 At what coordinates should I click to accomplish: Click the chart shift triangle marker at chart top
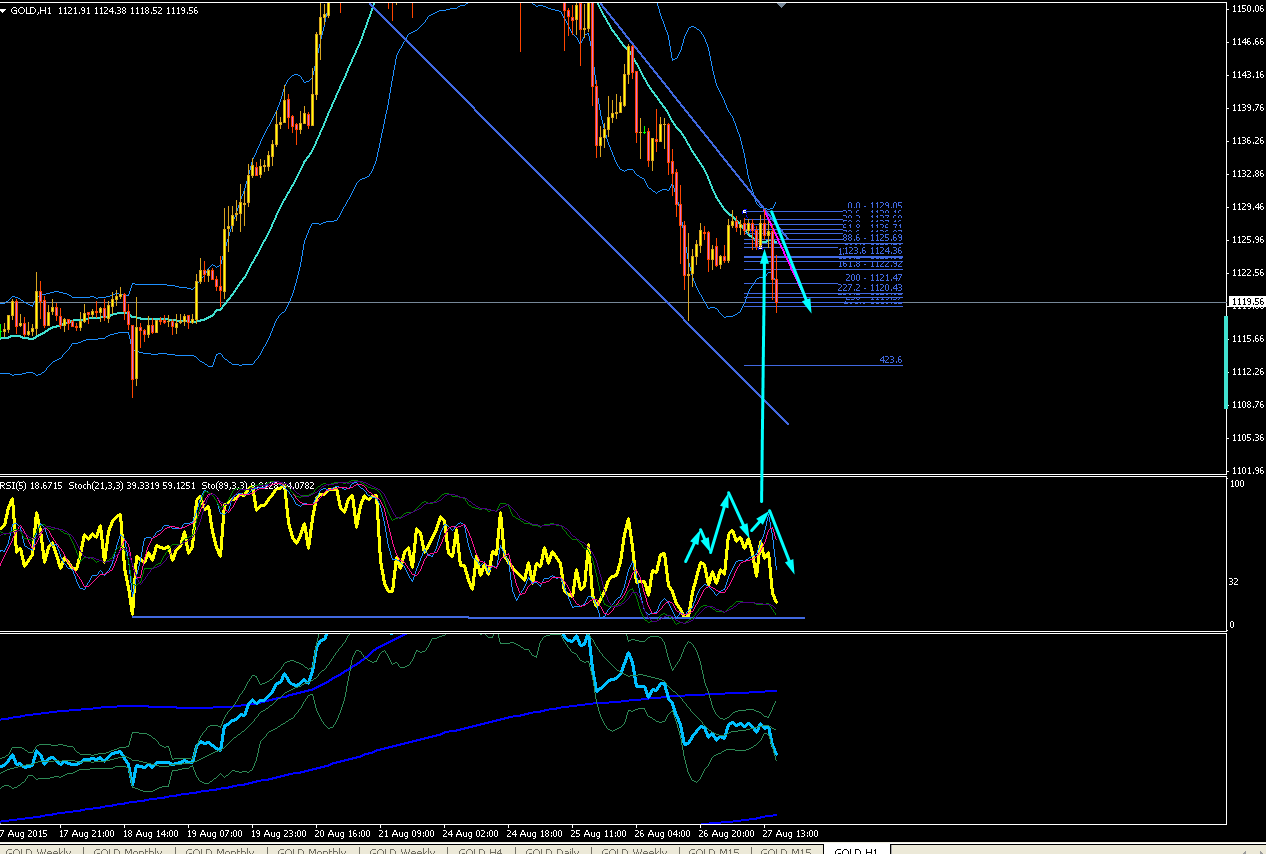pos(781,5)
